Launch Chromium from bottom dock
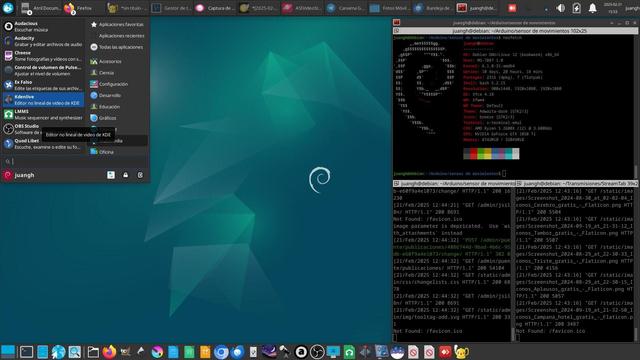Viewport: 640px width, 360px height. (x=221, y=352)
